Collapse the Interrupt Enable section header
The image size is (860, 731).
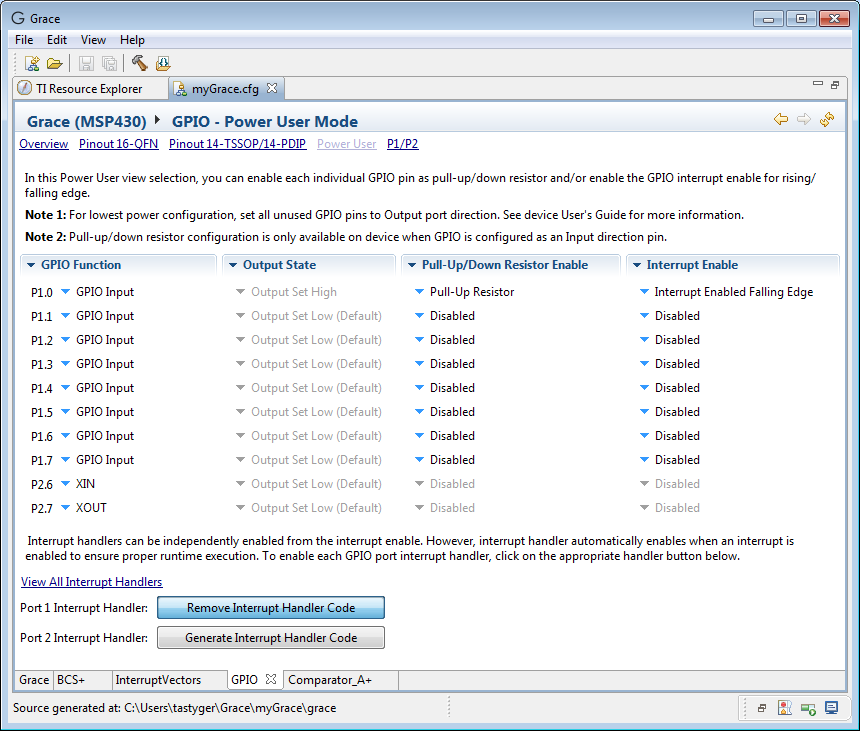[637, 265]
